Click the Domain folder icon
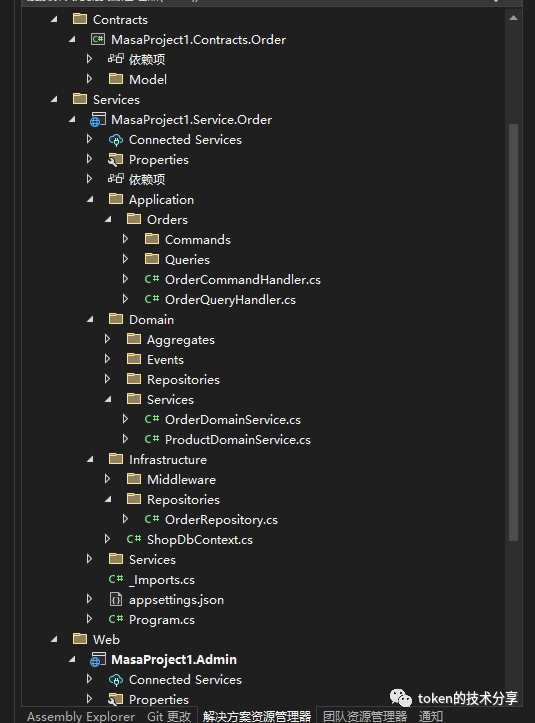 tap(116, 319)
